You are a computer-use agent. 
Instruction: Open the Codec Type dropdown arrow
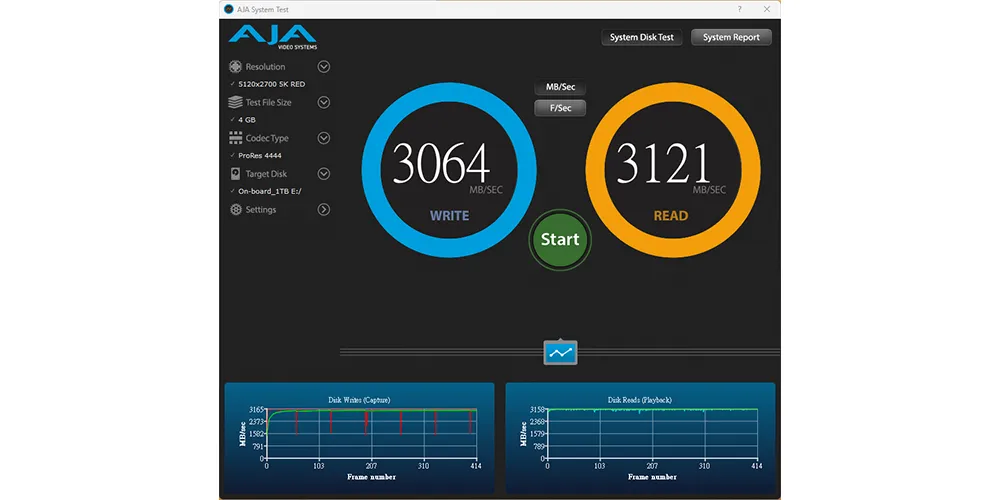[324, 138]
